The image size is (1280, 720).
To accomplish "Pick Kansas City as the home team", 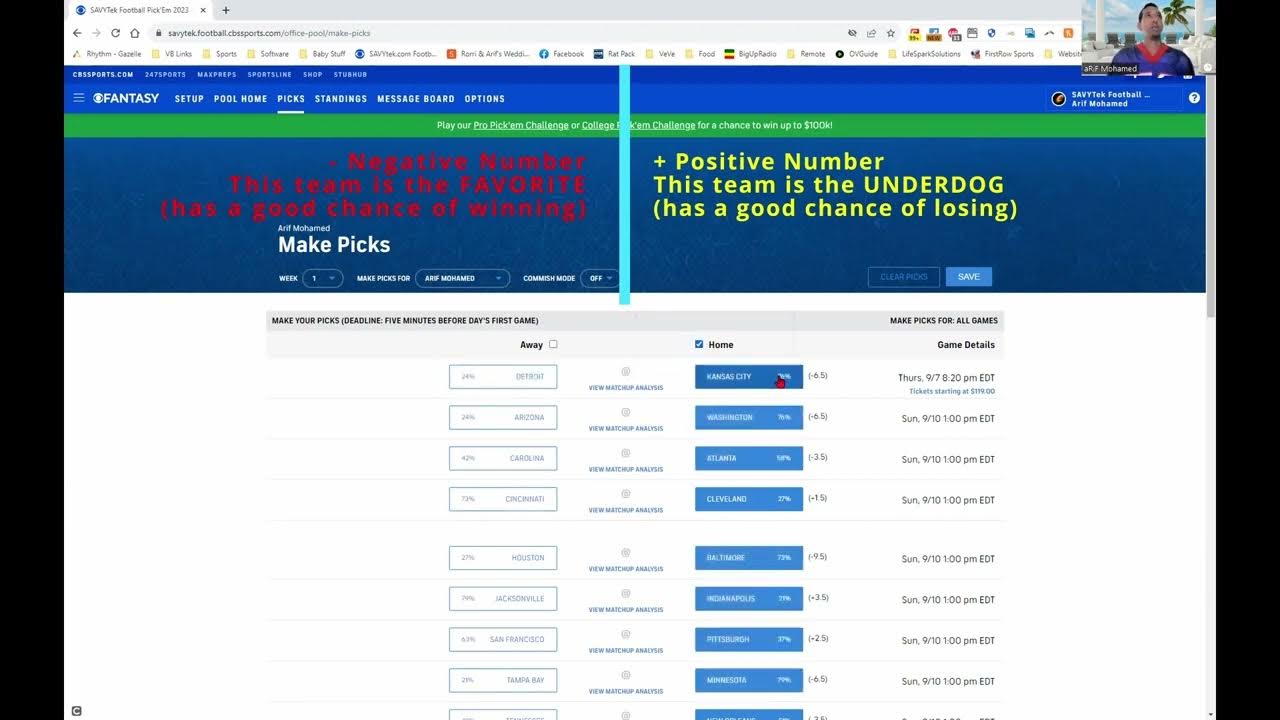I will point(749,377).
